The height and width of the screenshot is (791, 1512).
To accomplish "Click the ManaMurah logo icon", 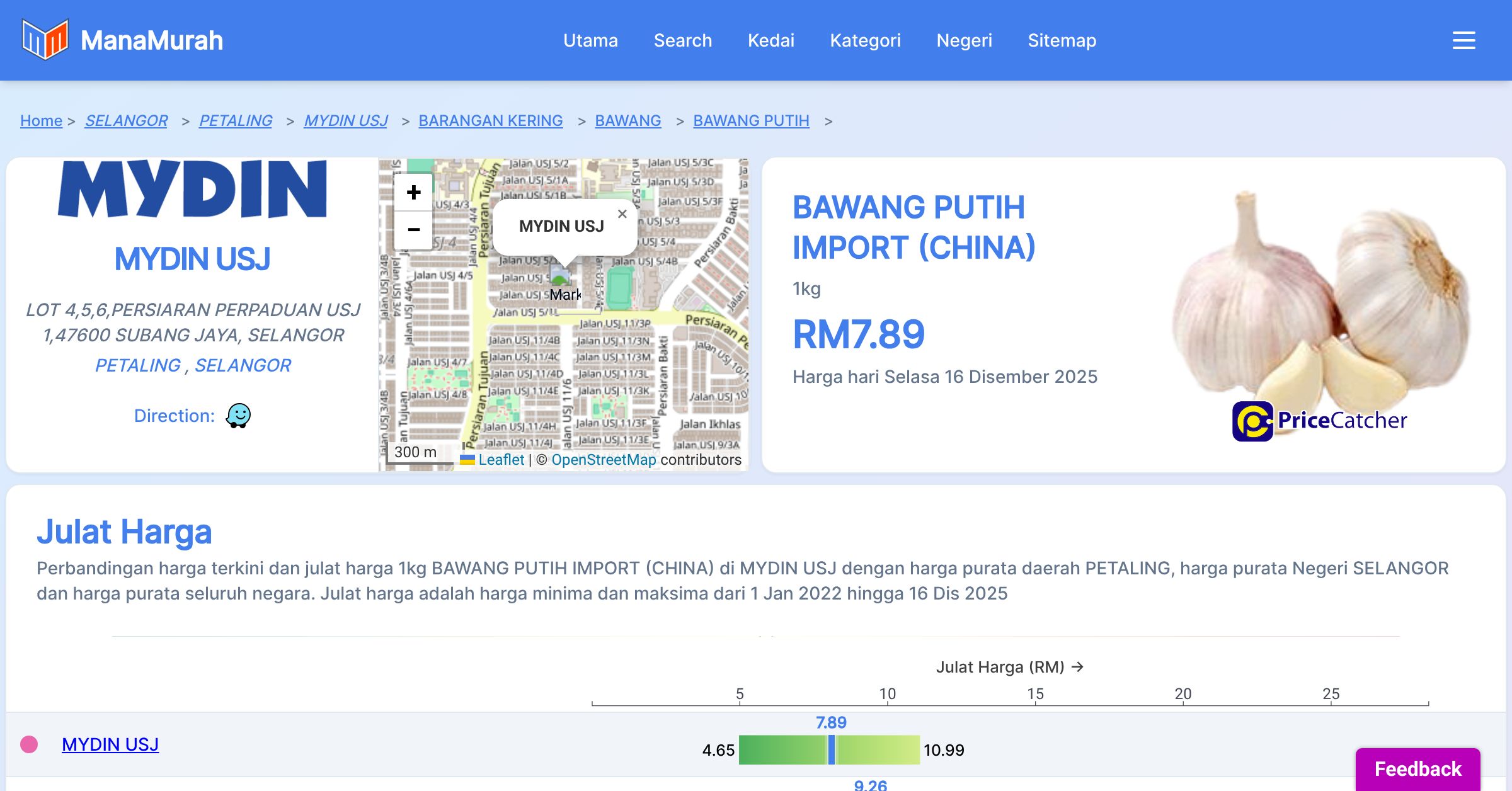I will click(45, 40).
